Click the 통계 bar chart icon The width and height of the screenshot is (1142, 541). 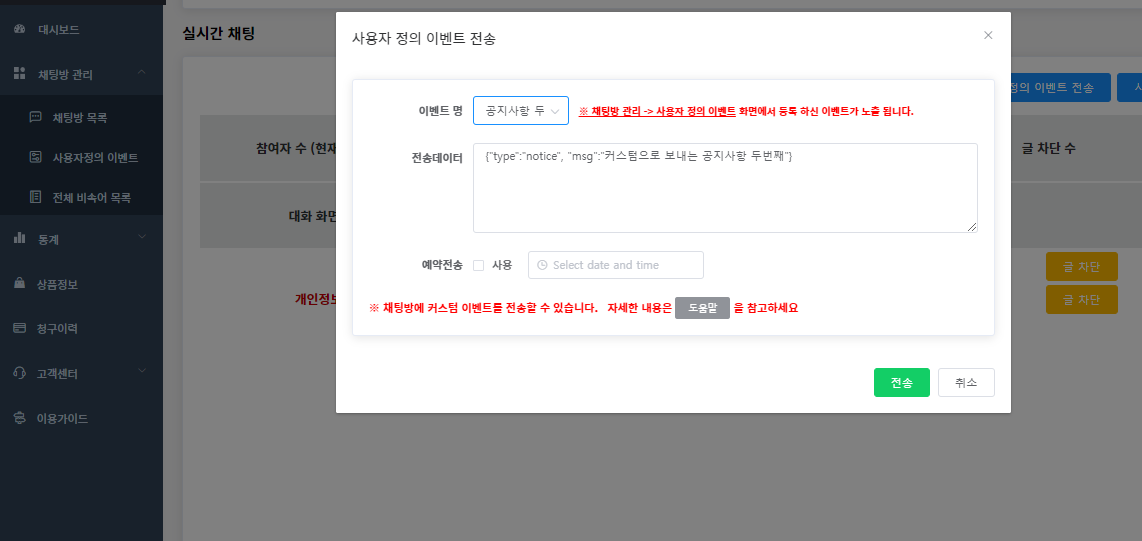tap(19, 238)
